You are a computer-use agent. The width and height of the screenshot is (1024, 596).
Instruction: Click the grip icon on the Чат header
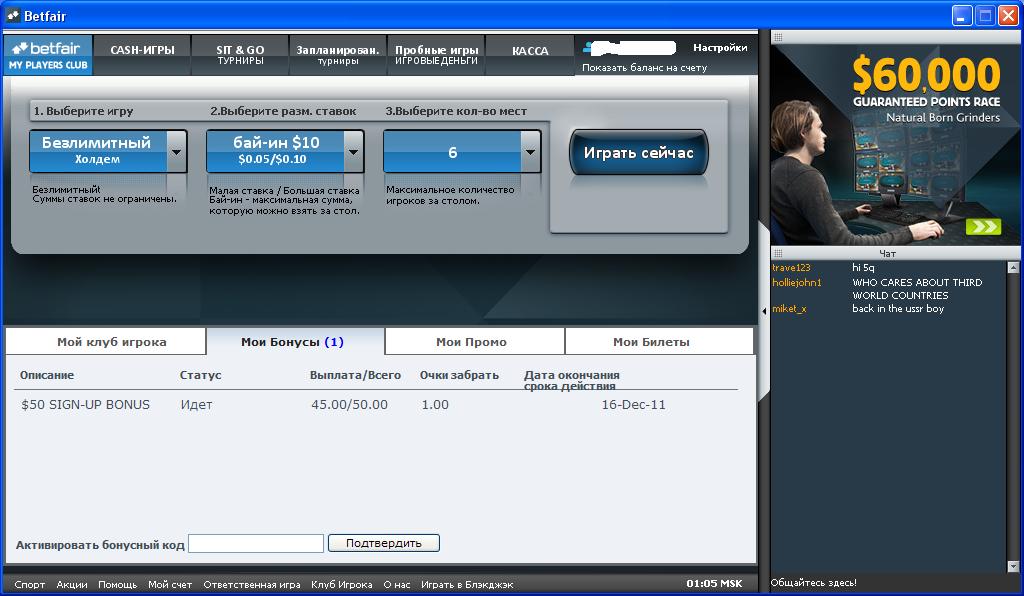(x=778, y=253)
